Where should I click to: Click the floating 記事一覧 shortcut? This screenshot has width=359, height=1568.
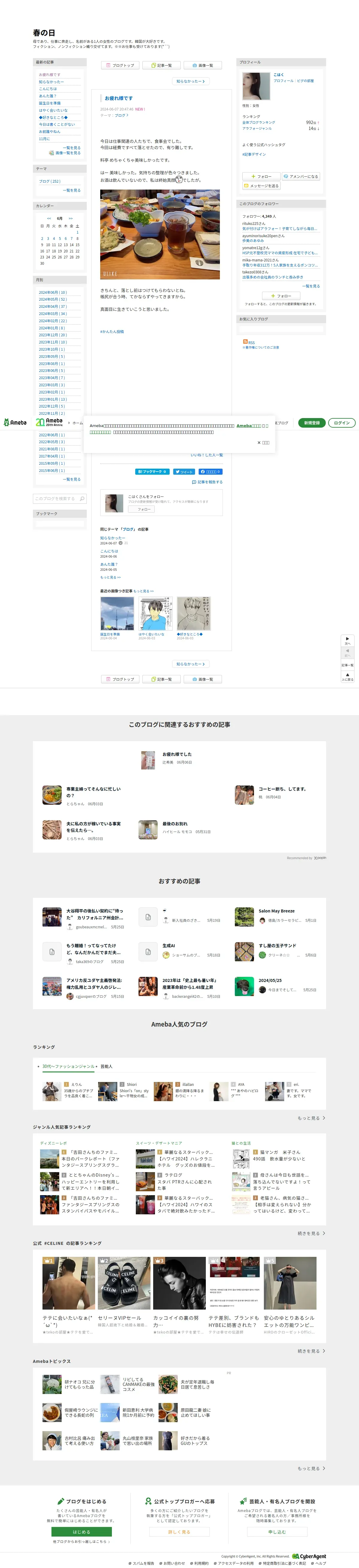347,665
